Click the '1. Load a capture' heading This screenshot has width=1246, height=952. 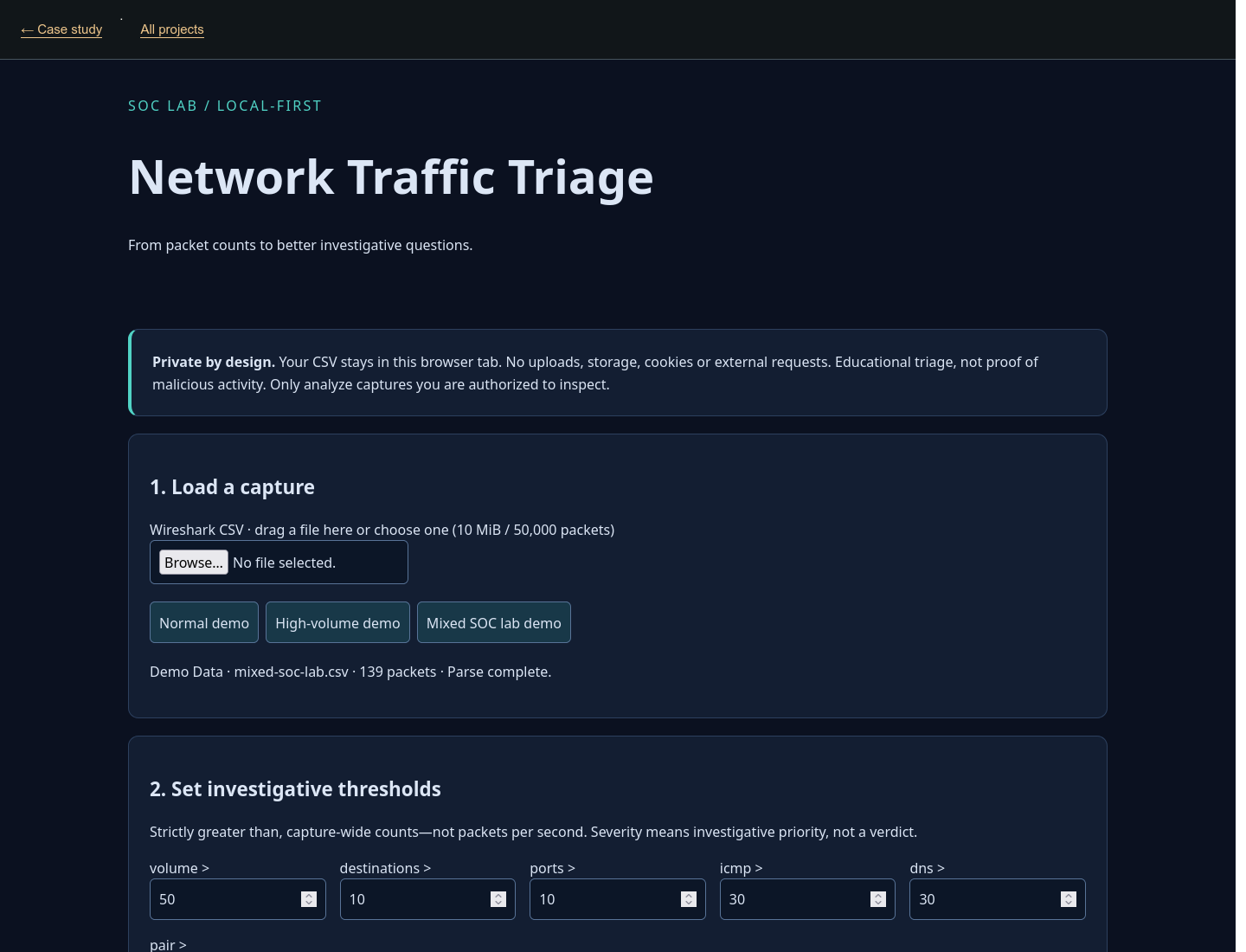click(232, 487)
